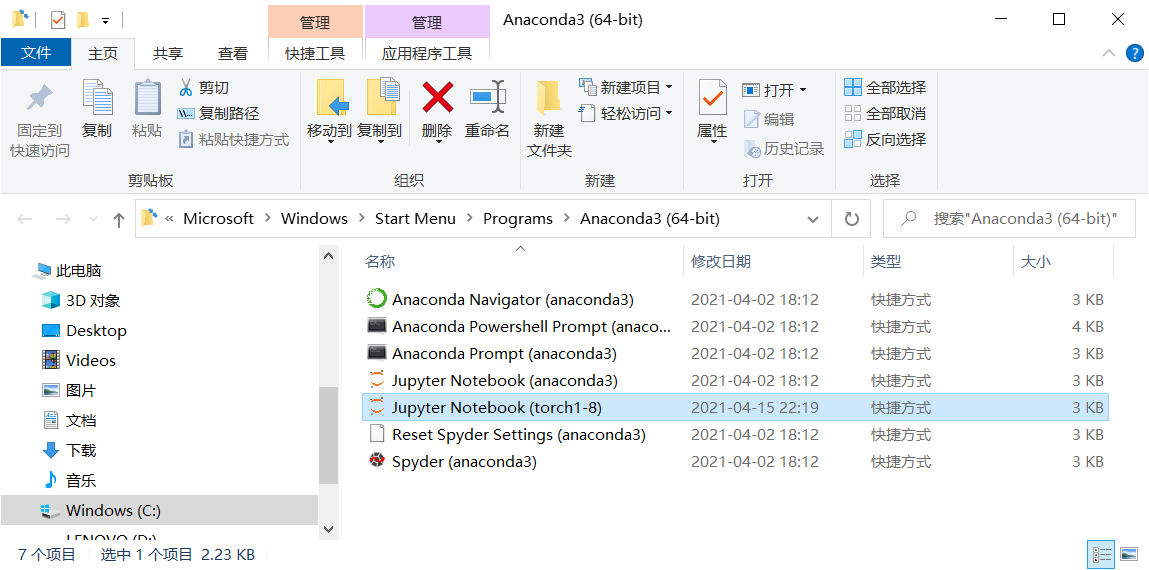Expand the chevron after Windows in path

(x=361, y=218)
